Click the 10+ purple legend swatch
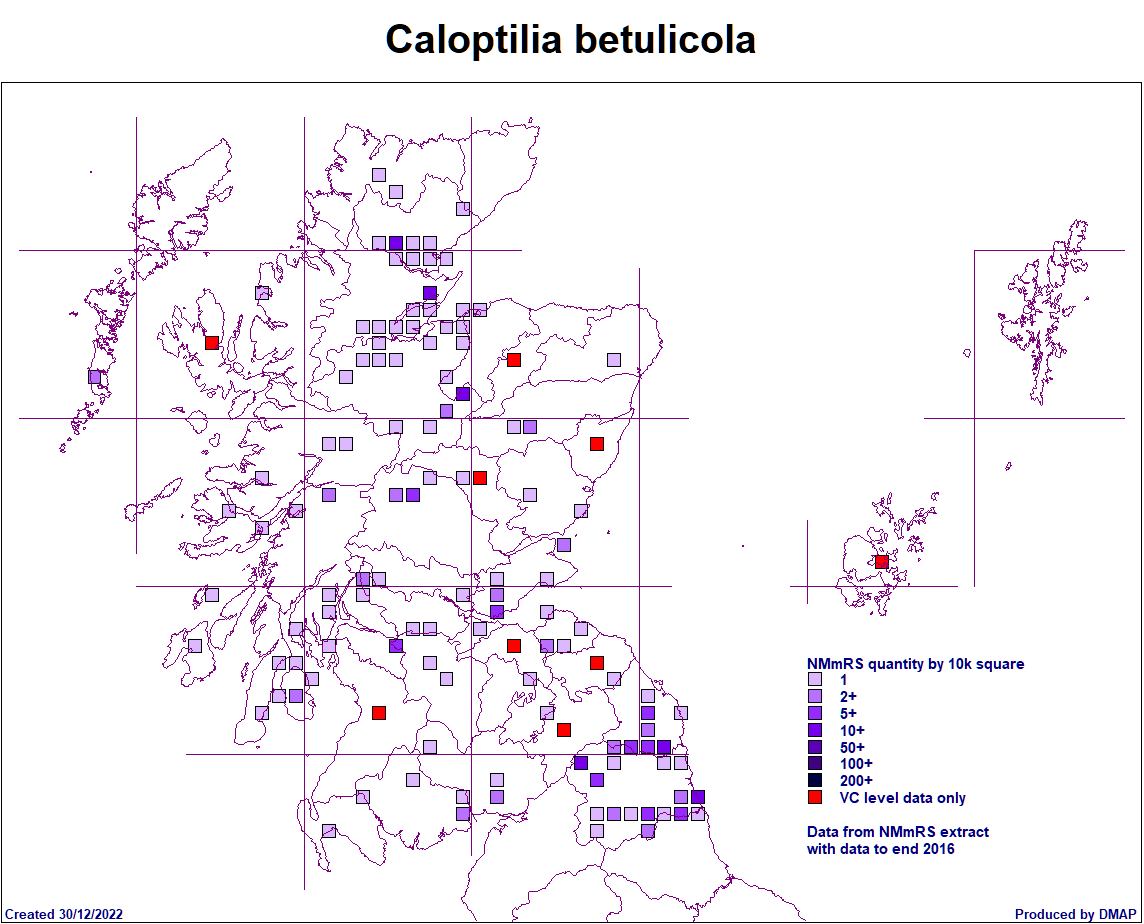The height and width of the screenshot is (924, 1144). [815, 731]
